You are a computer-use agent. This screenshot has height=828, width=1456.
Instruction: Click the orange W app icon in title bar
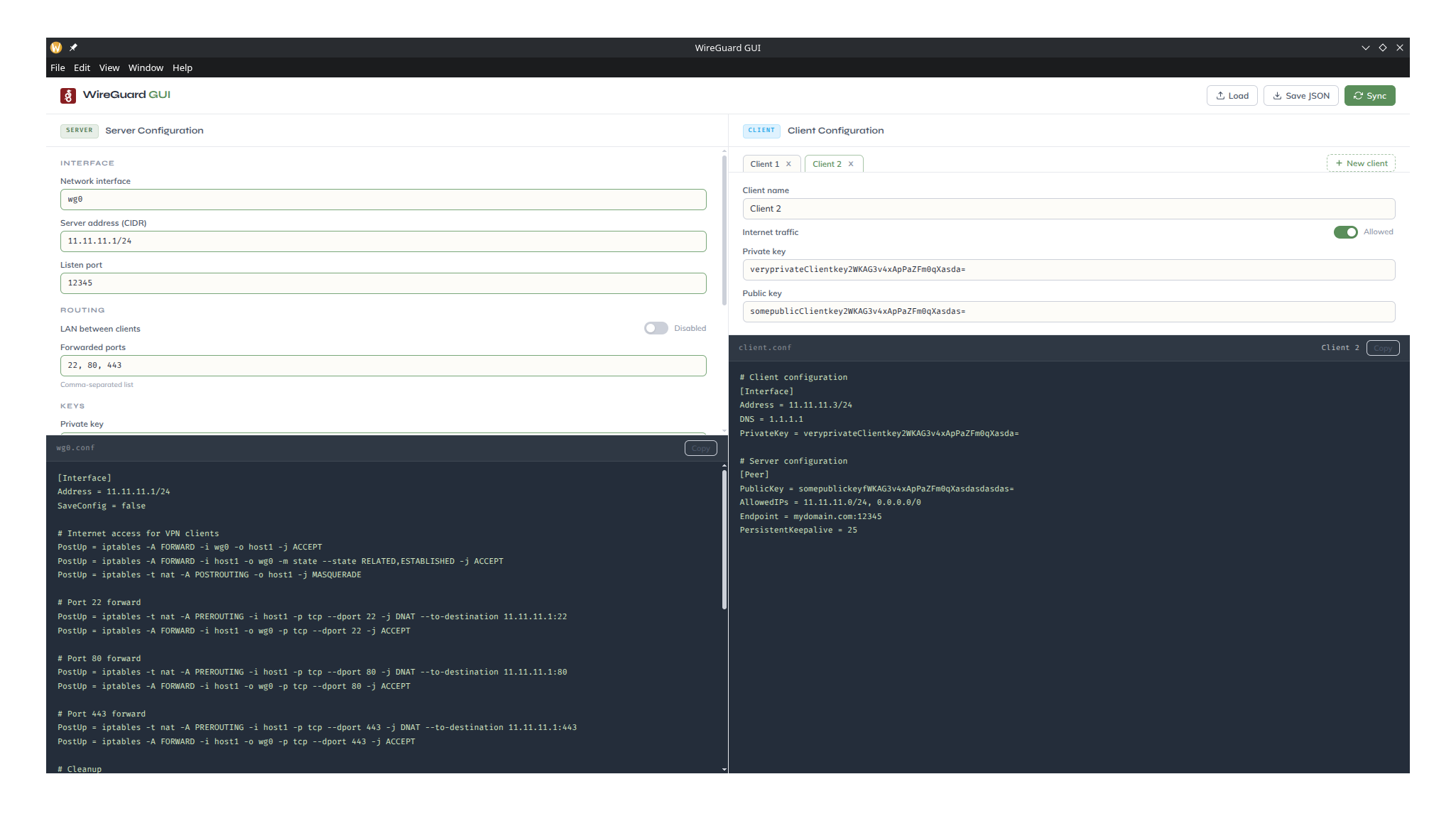[56, 48]
